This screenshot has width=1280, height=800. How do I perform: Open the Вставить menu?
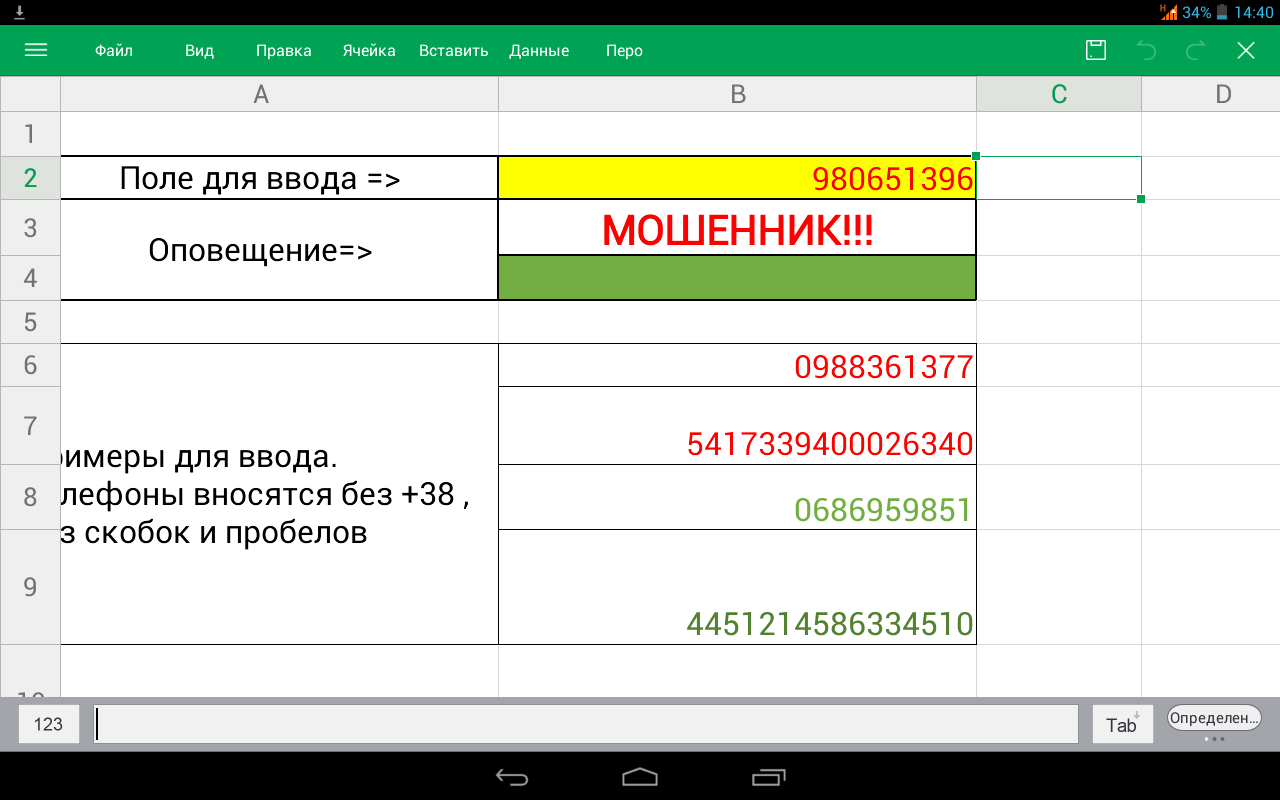[453, 51]
